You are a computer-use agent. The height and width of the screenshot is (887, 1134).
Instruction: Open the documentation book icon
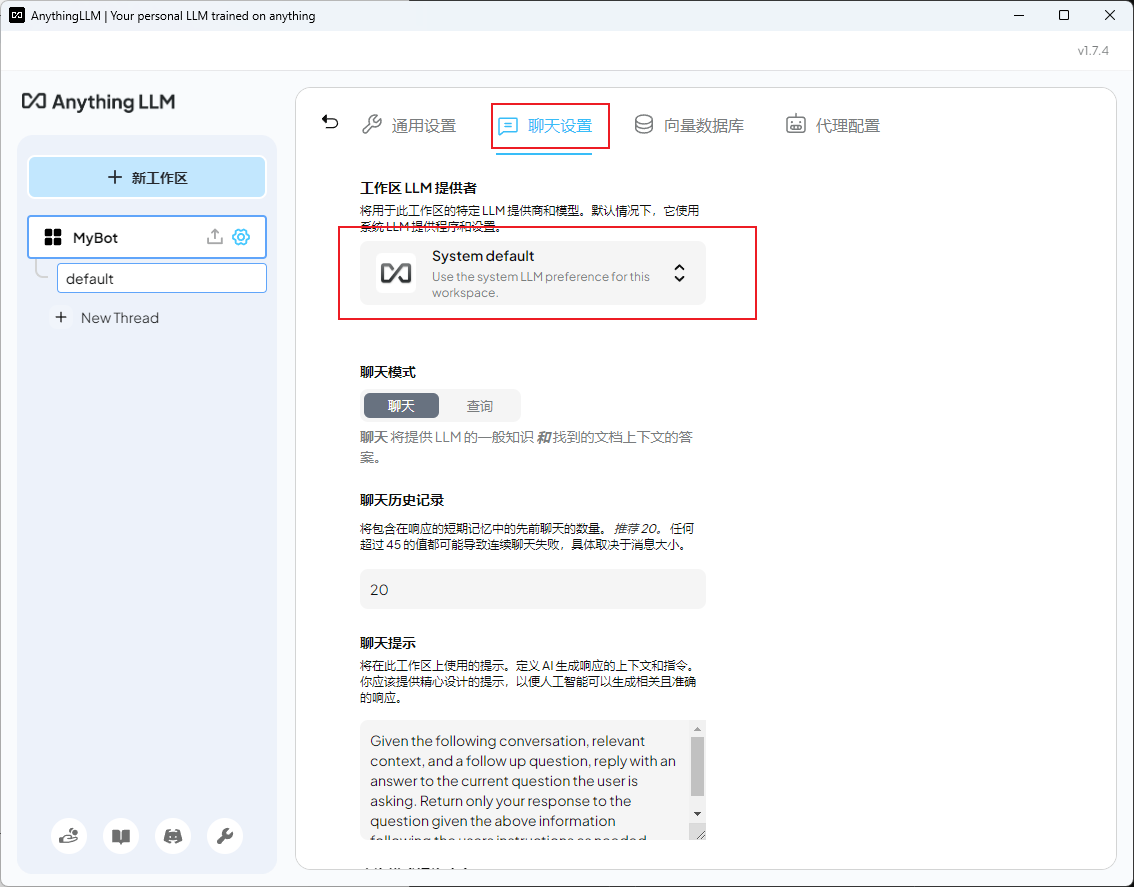click(x=121, y=836)
